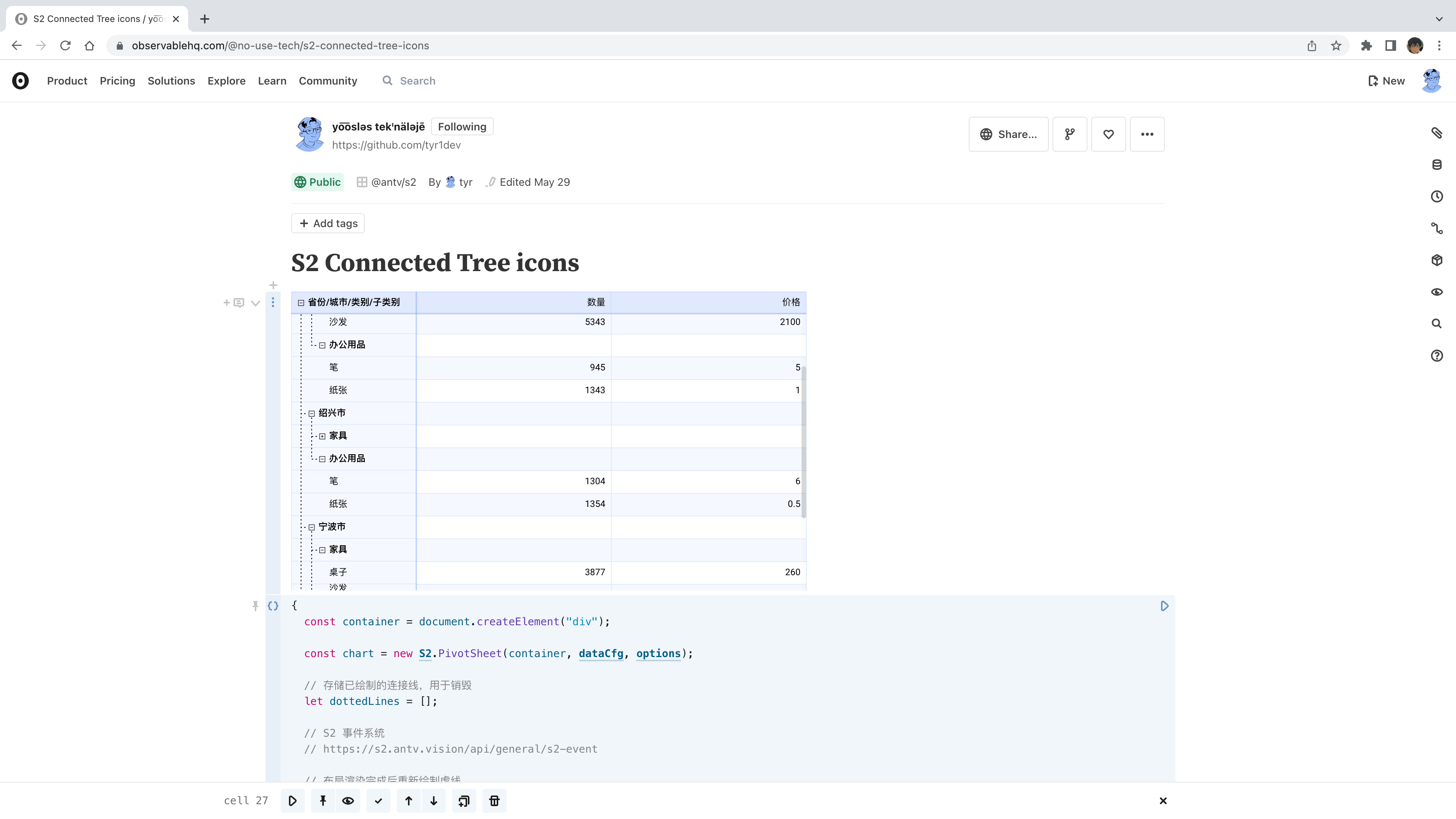
Task: Expand the 家具 node under 绍兴市
Action: point(322,436)
